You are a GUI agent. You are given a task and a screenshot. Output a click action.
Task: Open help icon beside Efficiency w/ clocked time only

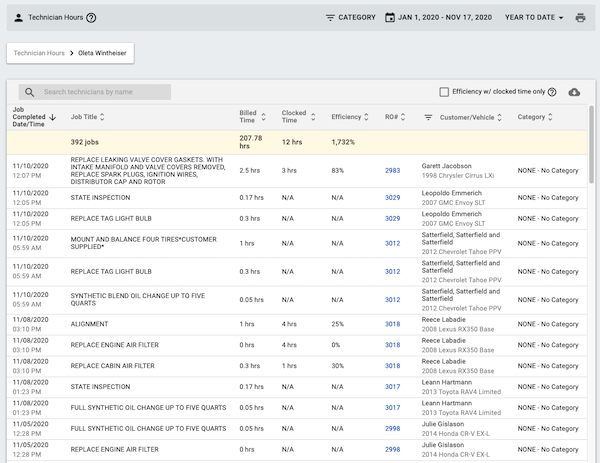click(x=552, y=92)
